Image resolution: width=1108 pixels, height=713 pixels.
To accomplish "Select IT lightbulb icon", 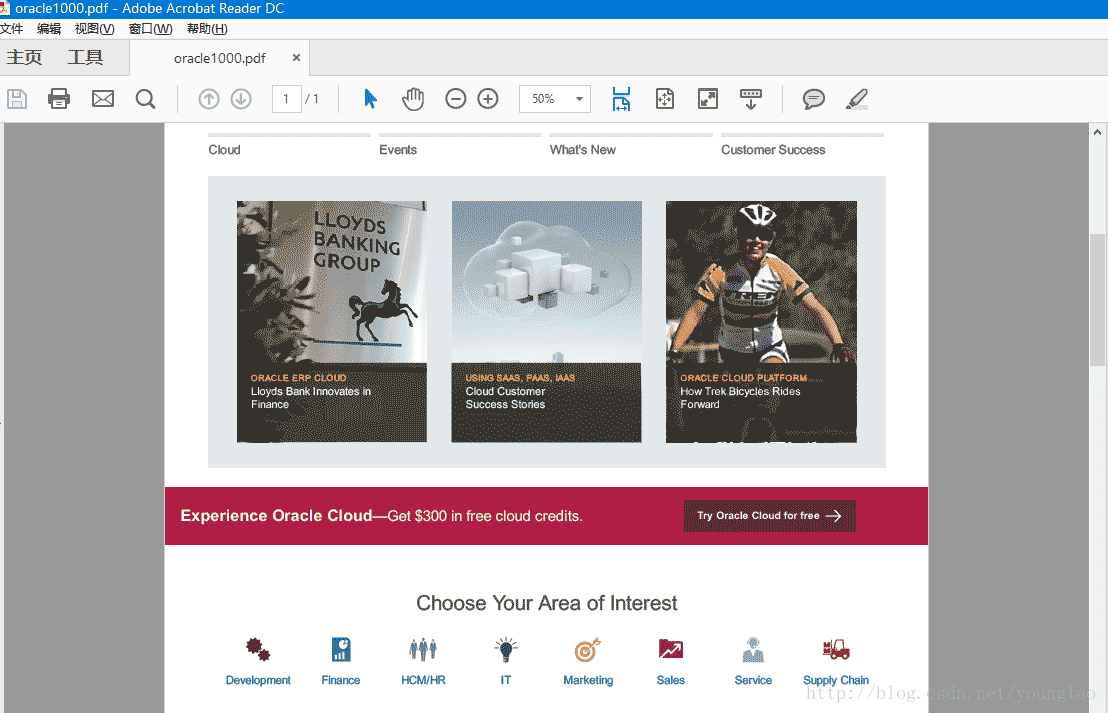I will [506, 649].
